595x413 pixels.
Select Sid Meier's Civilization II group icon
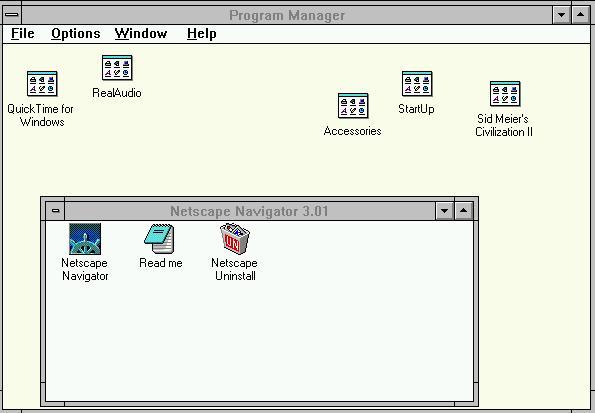pos(505,93)
